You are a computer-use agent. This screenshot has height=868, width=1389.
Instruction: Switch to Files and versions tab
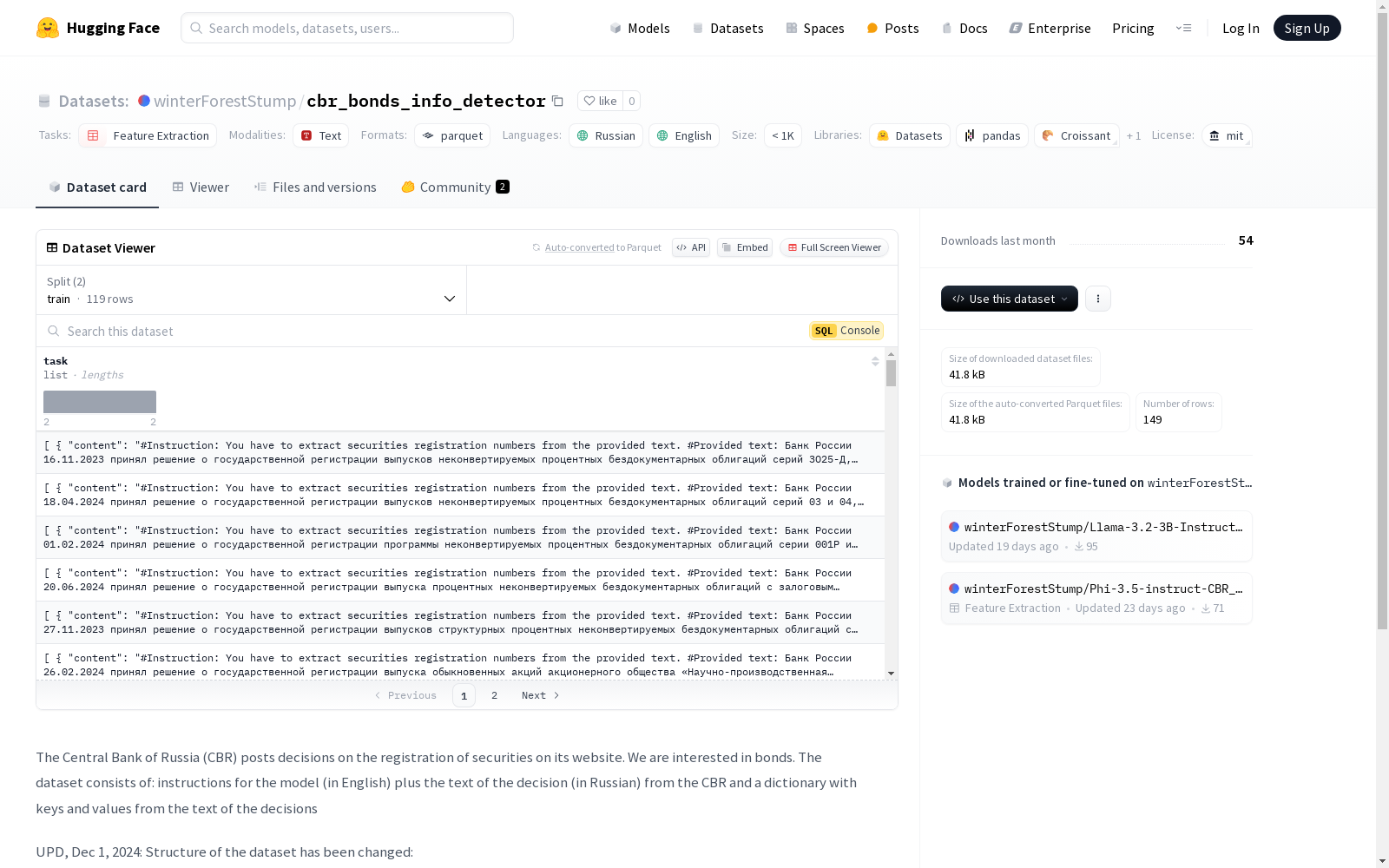(315, 187)
